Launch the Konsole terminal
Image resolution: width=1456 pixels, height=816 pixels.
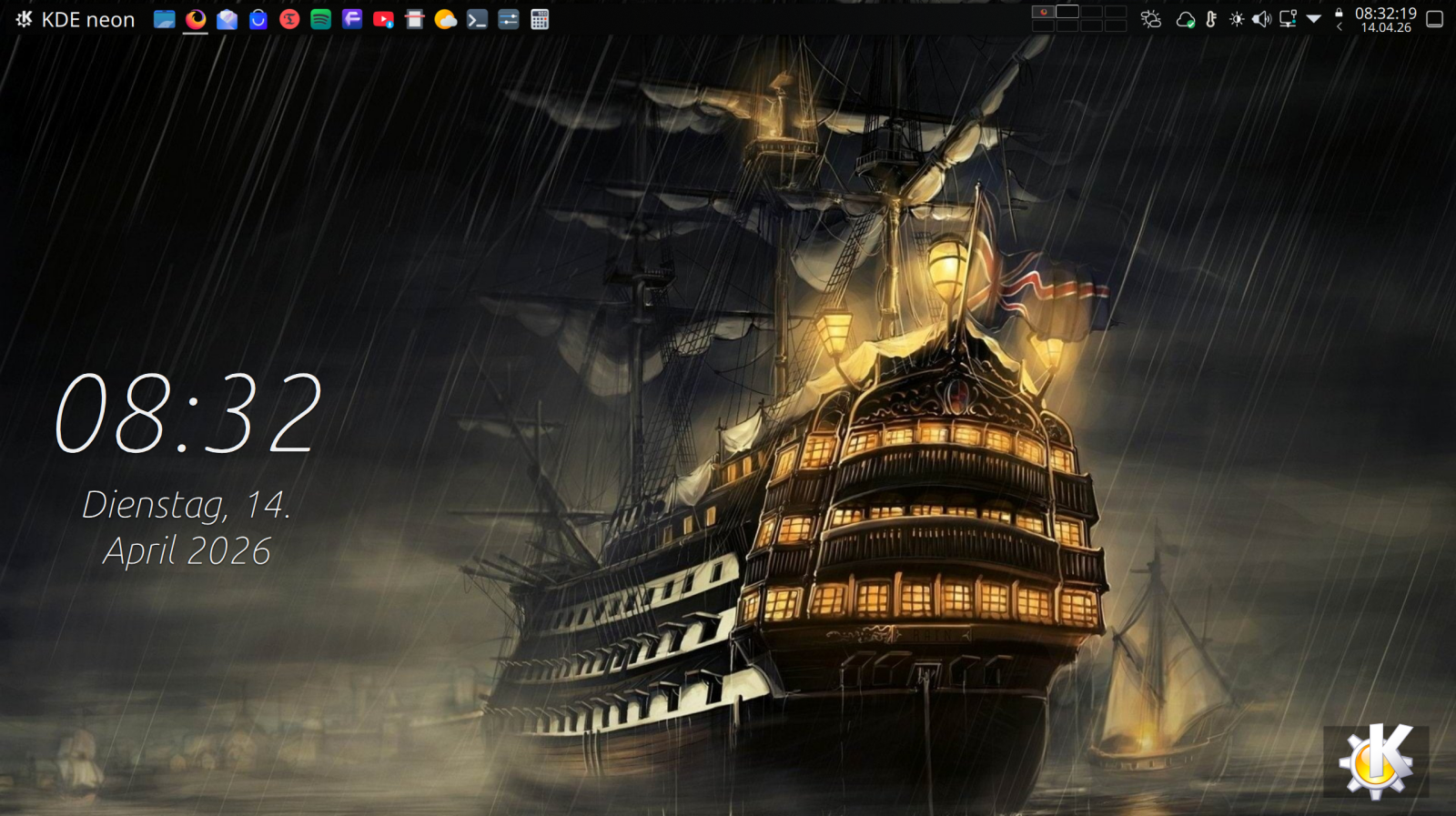pos(477,19)
